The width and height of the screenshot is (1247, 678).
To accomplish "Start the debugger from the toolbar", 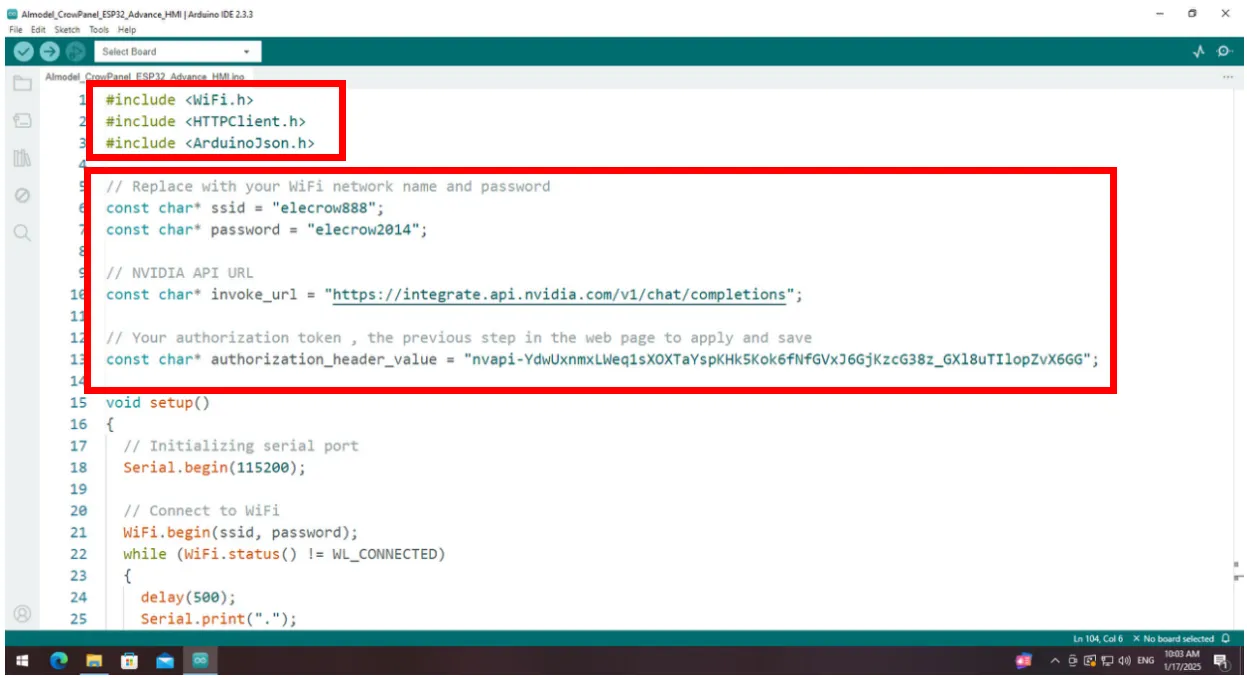I will 75,52.
